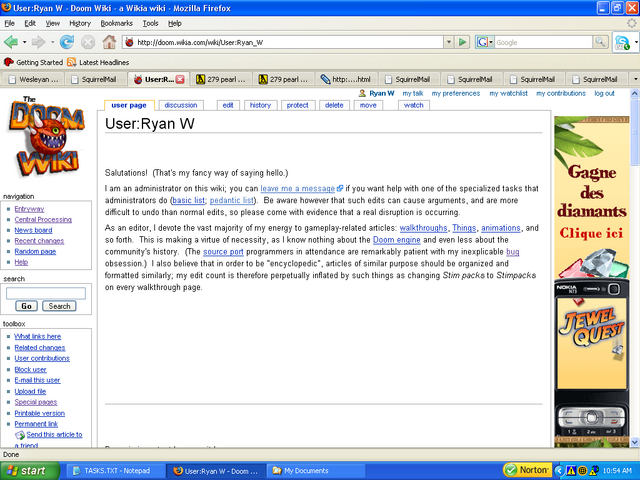This screenshot has width=640, height=480.
Task: Open the Tools menu
Action: [x=150, y=23]
